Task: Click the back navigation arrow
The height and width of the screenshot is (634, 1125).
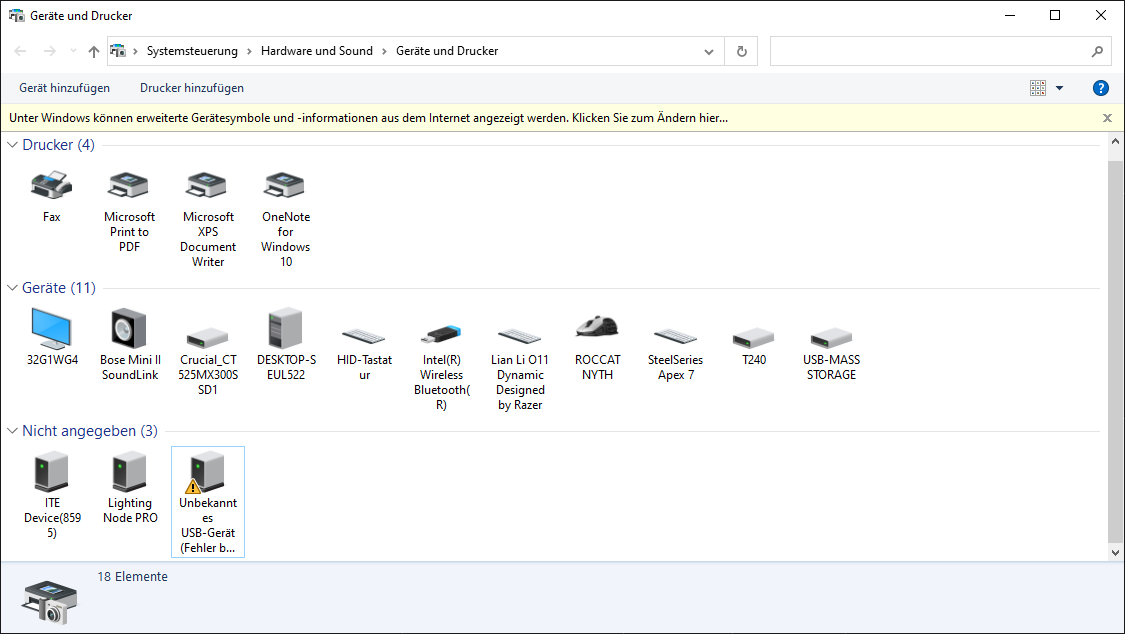Action: 20,51
